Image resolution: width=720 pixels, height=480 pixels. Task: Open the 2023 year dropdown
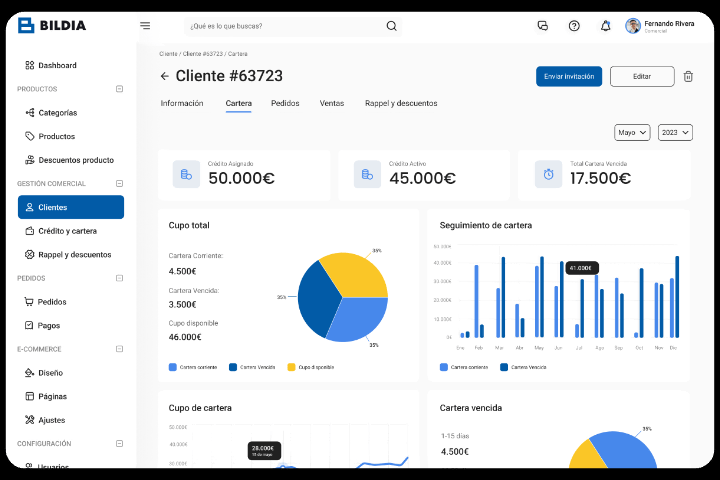point(675,132)
